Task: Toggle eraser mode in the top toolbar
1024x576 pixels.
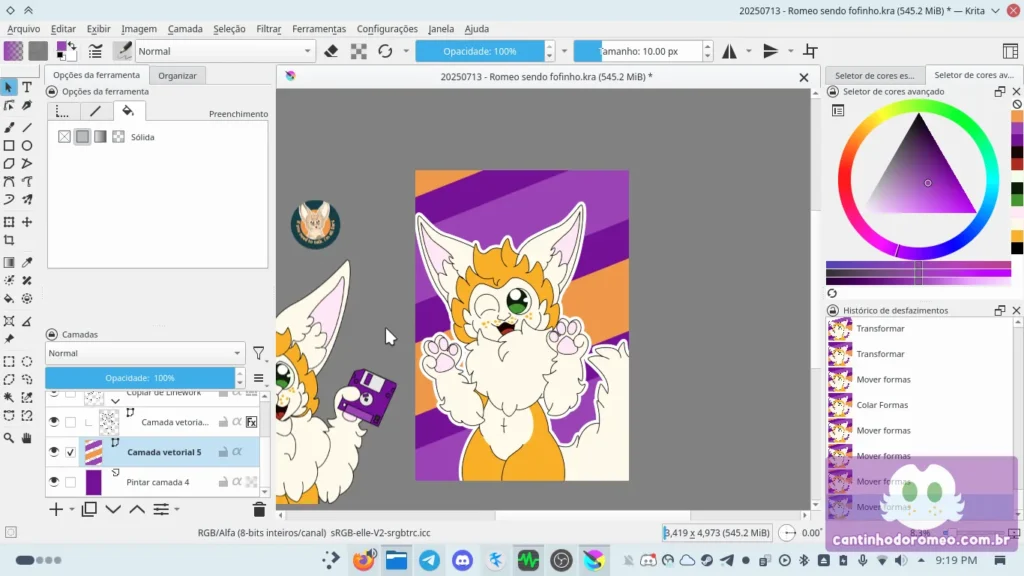Action: (x=331, y=51)
